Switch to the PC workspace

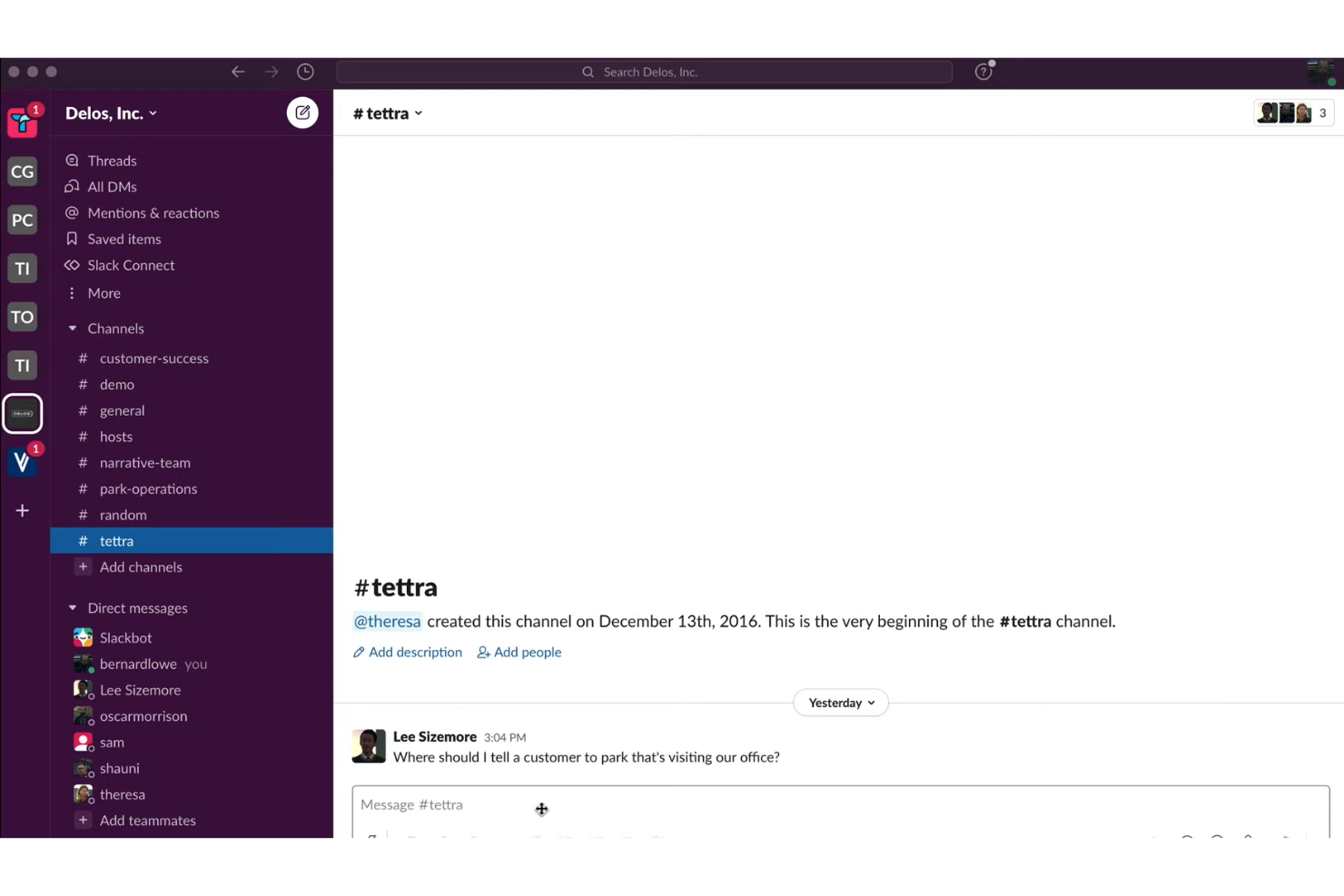[23, 220]
